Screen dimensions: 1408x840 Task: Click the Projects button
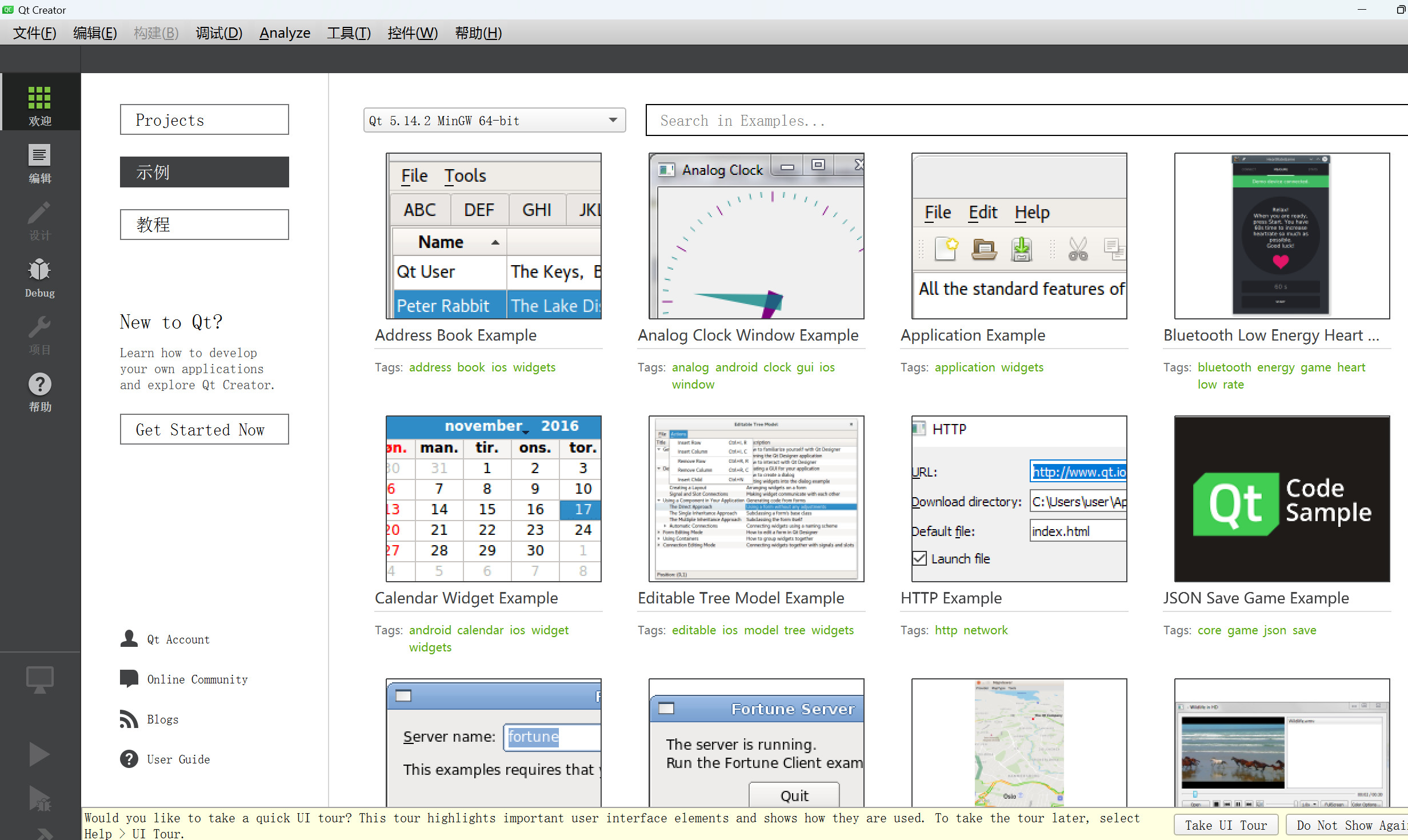(204, 120)
